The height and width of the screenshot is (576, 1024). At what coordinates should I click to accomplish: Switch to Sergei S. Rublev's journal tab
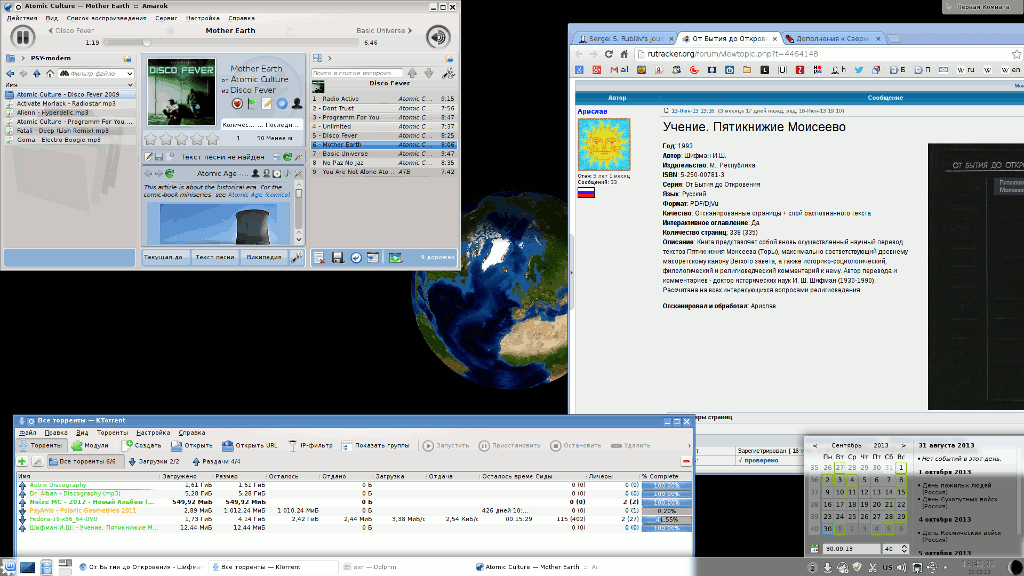click(x=622, y=39)
